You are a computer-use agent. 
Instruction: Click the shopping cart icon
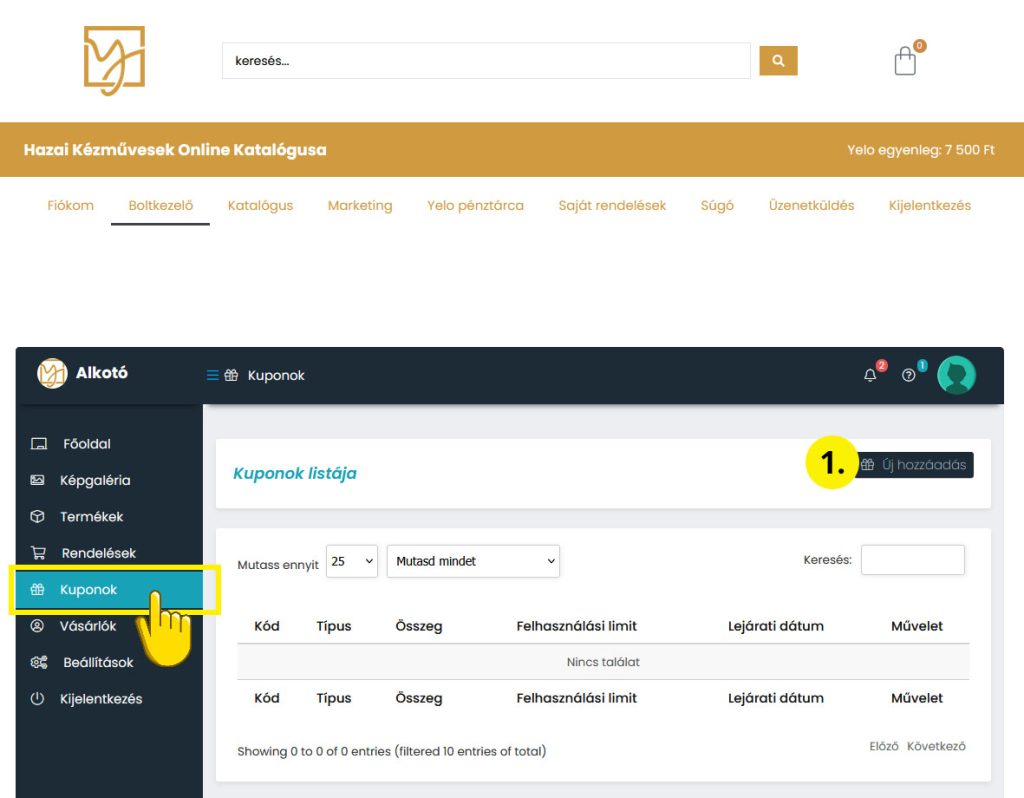pyautogui.click(x=905, y=61)
